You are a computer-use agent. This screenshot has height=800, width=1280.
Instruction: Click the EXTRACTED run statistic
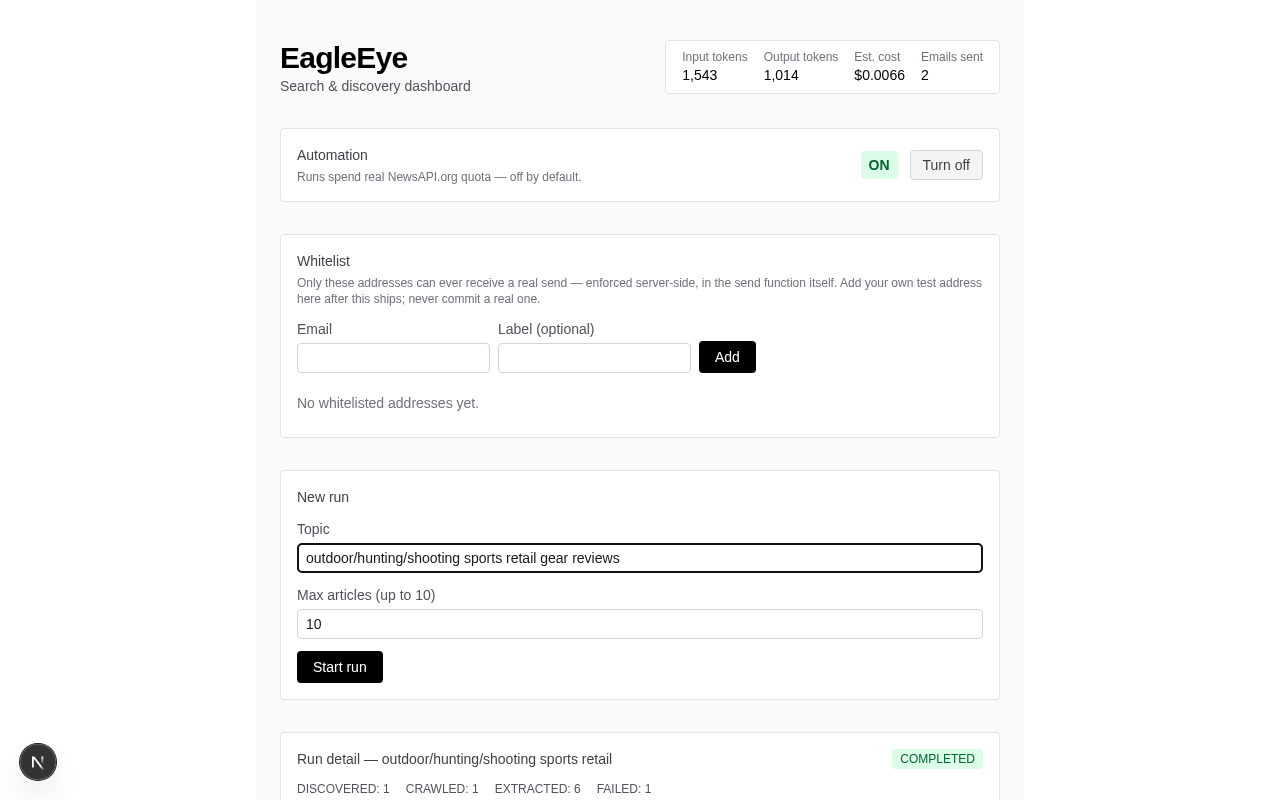point(537,789)
